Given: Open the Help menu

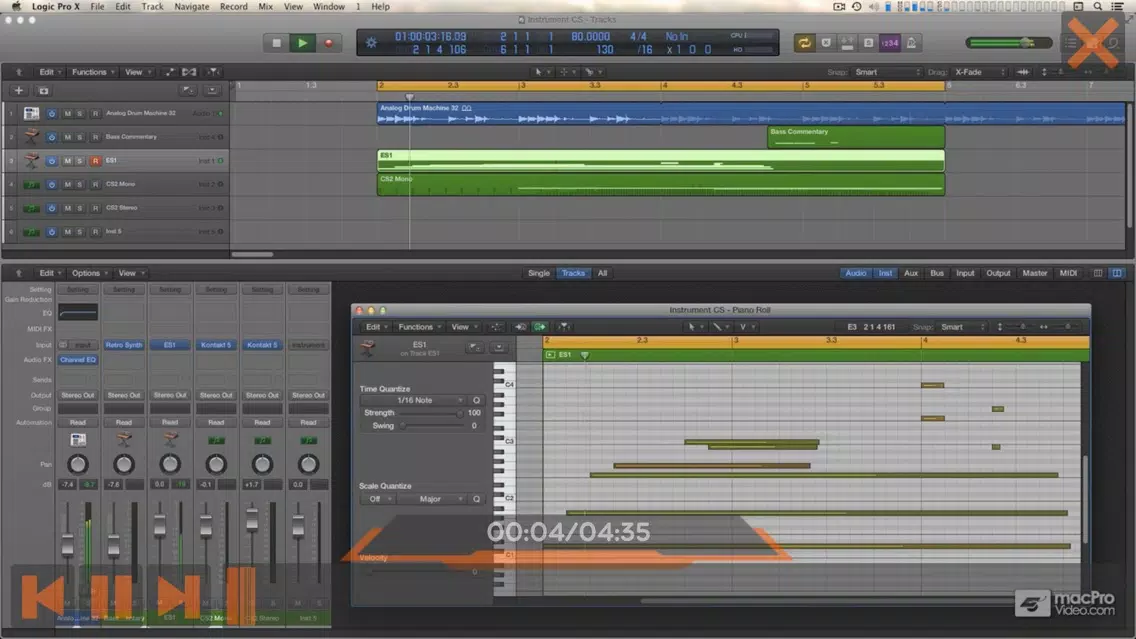Looking at the screenshot, I should [380, 7].
